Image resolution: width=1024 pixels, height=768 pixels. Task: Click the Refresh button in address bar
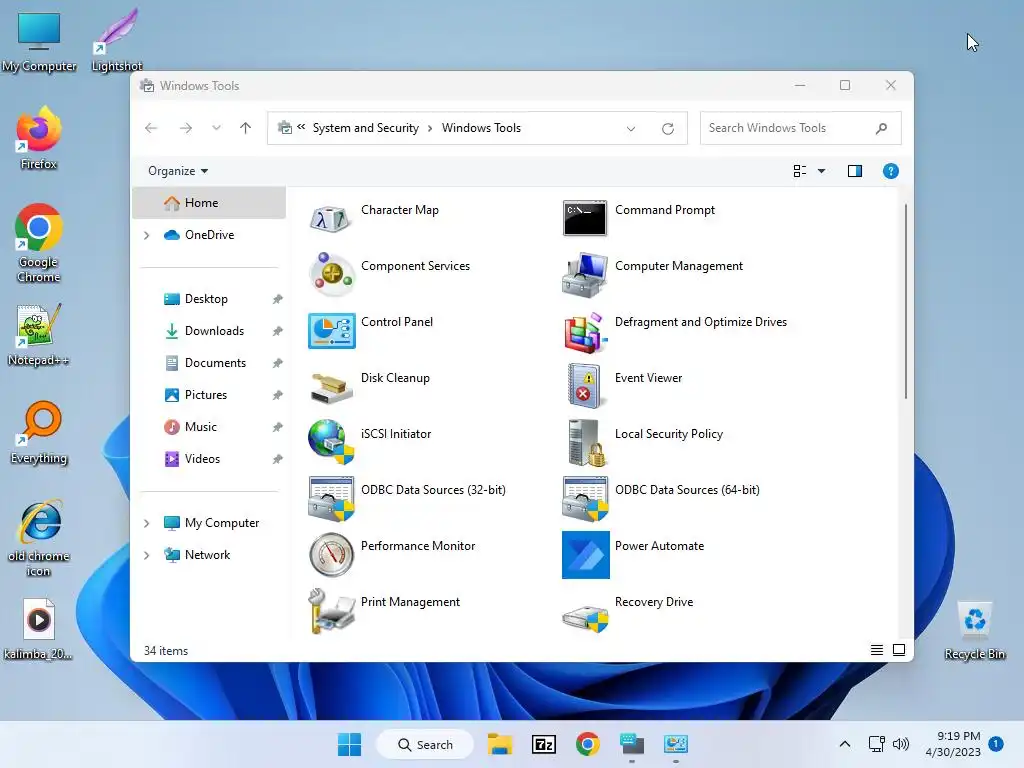coord(667,129)
